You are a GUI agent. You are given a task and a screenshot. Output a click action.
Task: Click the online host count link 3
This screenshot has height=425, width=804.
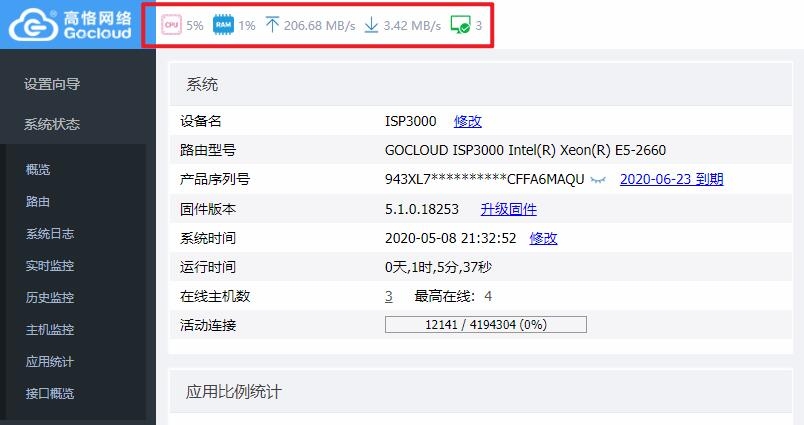click(389, 296)
